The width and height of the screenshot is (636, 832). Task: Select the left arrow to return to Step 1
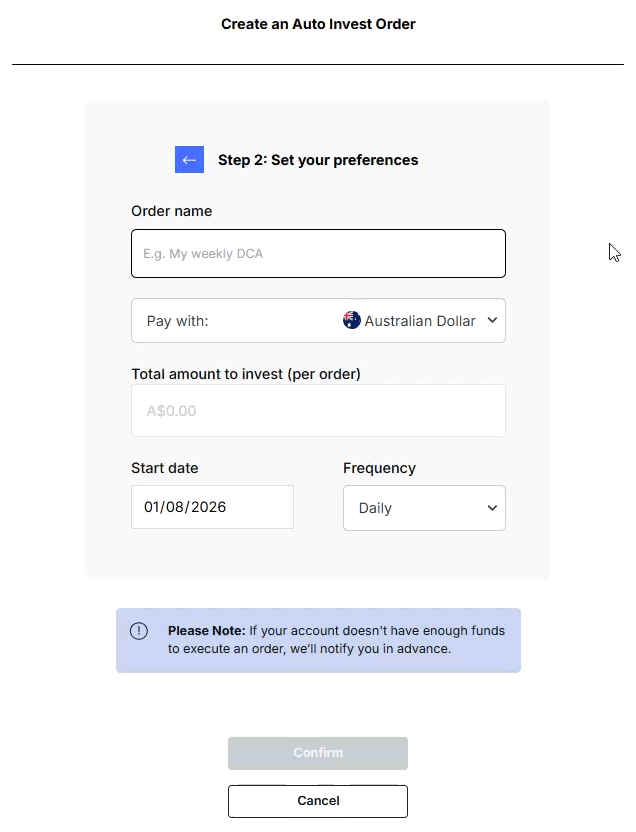(189, 160)
